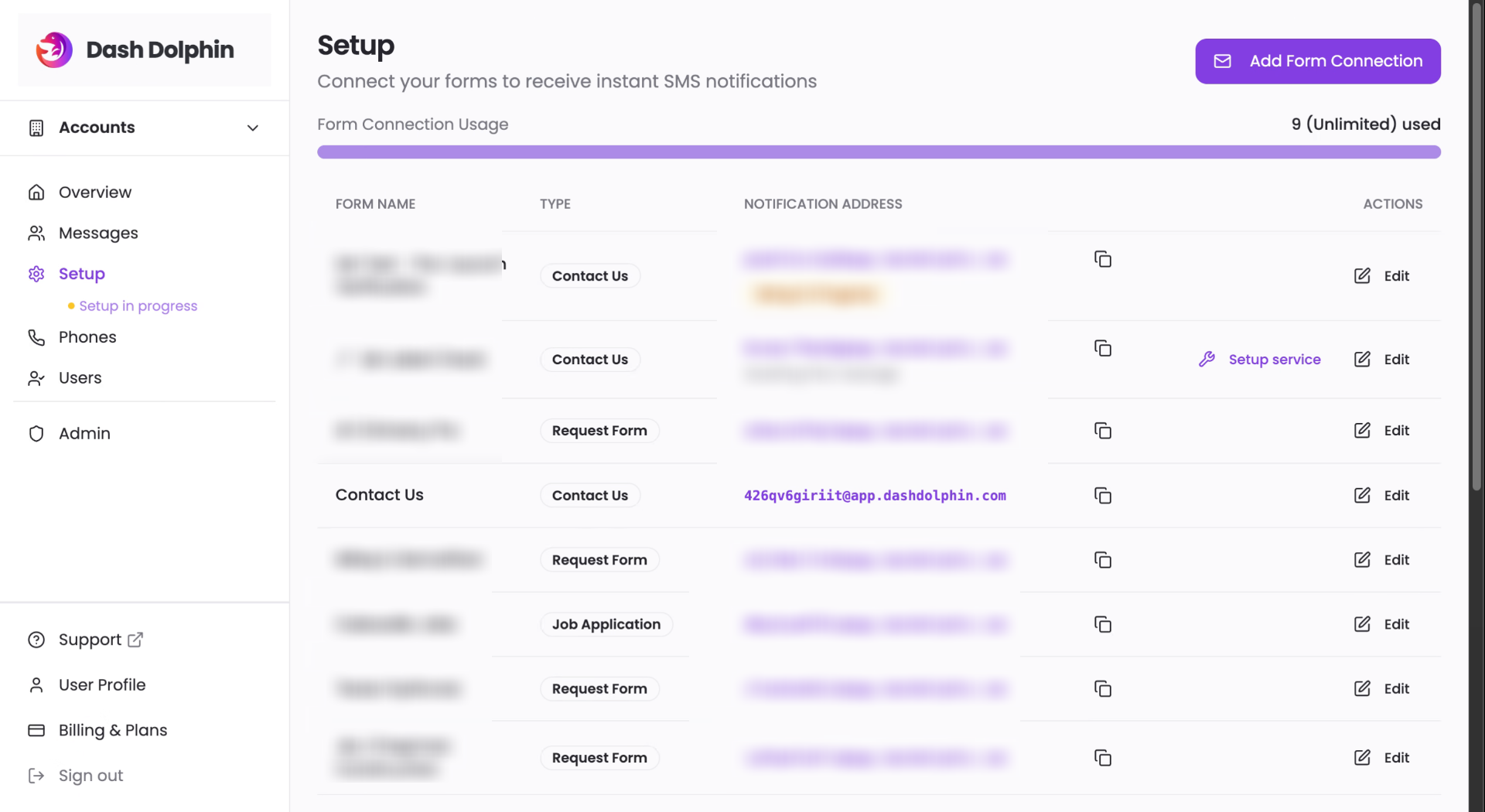Click the Support help-circle icon
Viewport: 1485px width, 812px height.
pos(36,640)
